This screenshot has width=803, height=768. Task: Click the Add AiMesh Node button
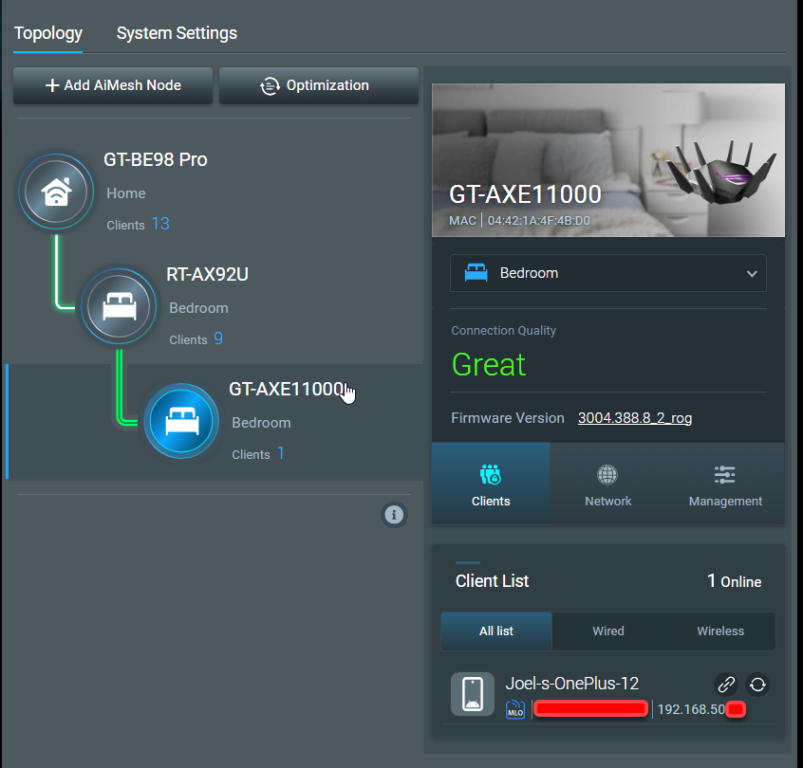113,86
